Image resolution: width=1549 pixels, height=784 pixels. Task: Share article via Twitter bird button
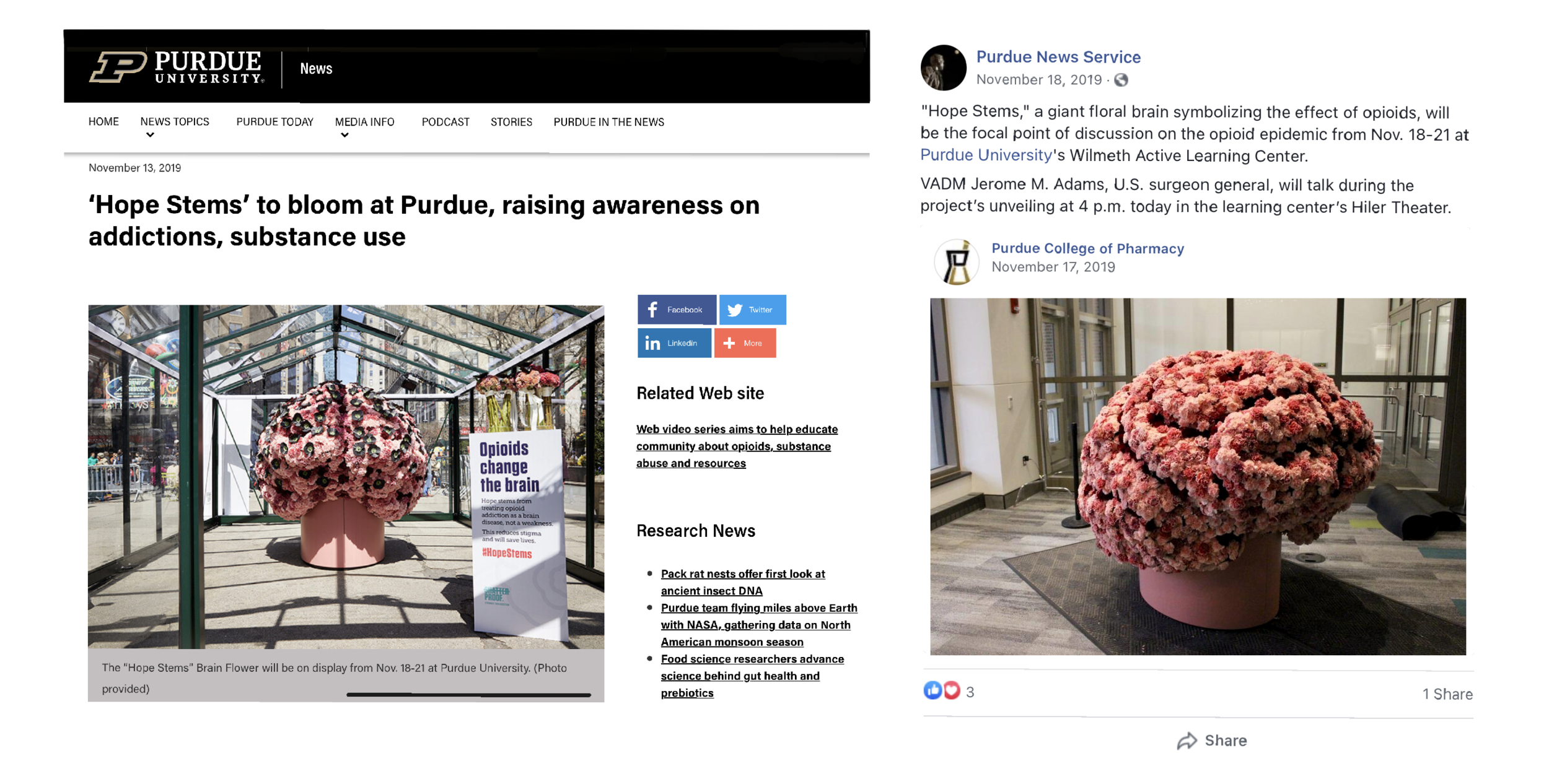752,310
